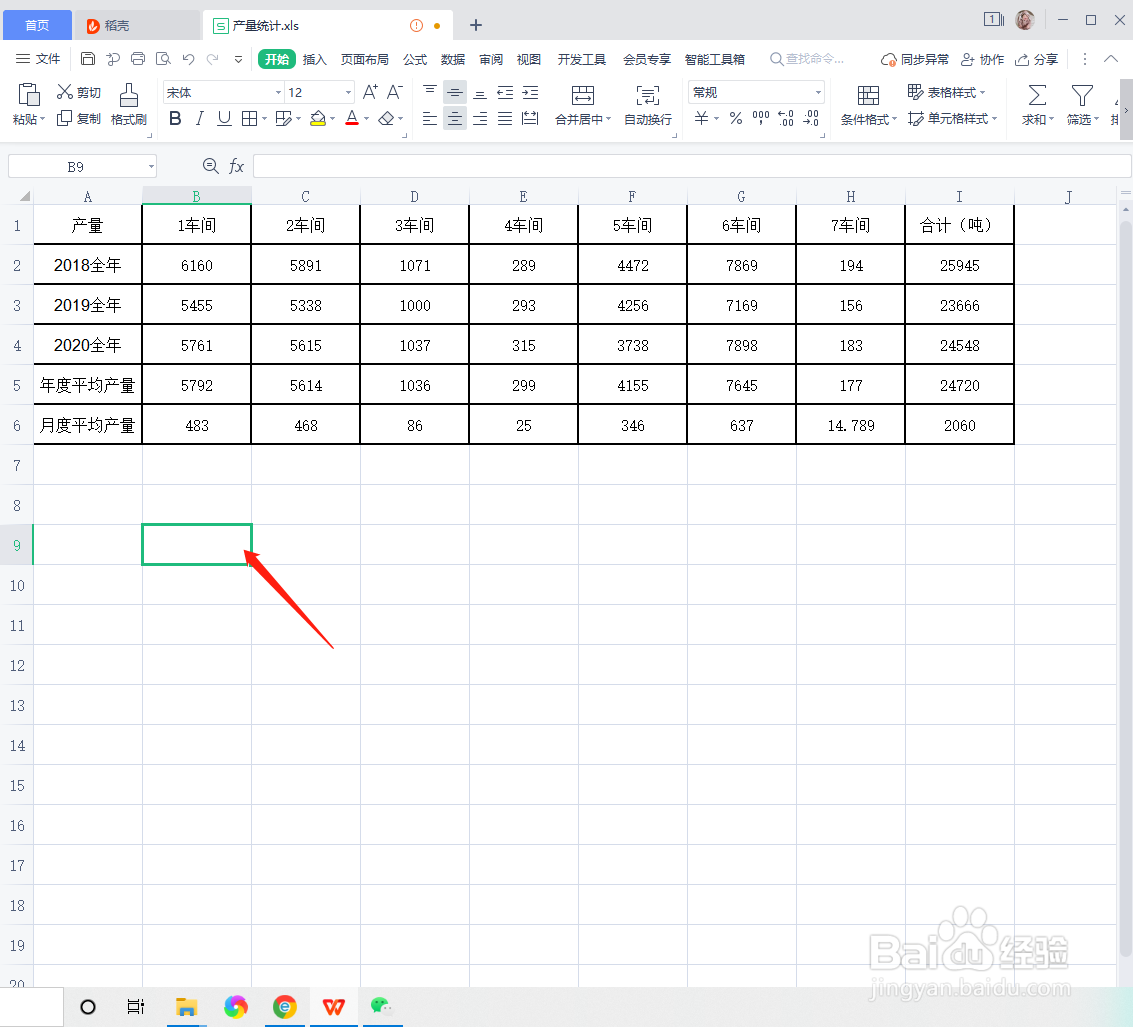Click the Copy (复制) icon
Screen dimensions: 1133x1027
pos(64,118)
